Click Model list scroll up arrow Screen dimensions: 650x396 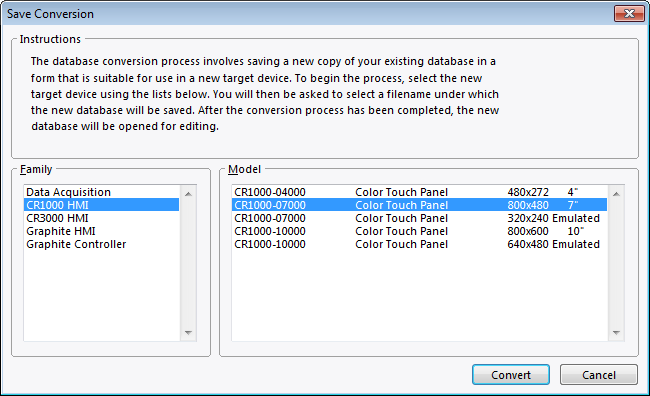click(616, 194)
